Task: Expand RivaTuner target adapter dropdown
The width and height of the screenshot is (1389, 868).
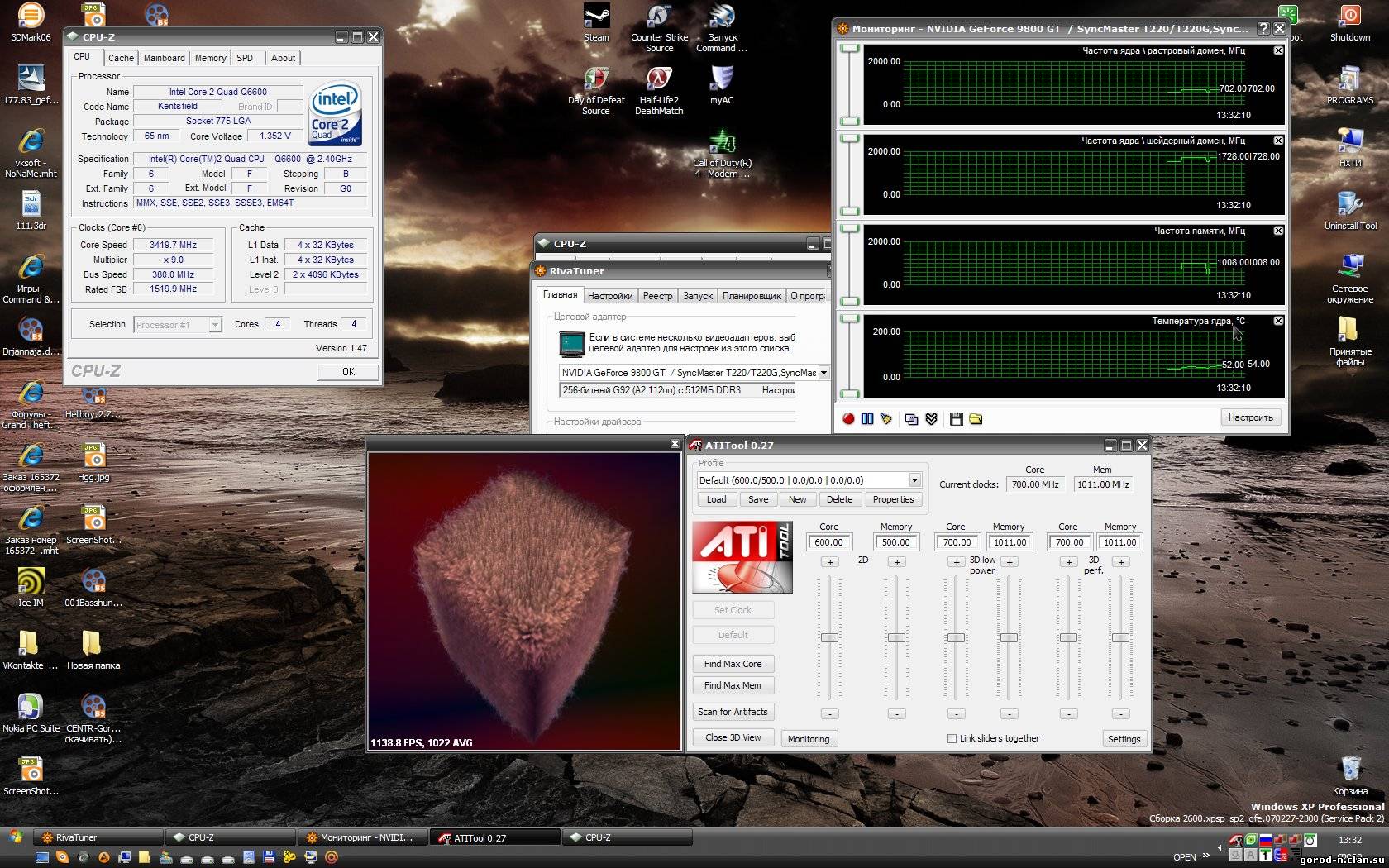Action: coord(823,373)
